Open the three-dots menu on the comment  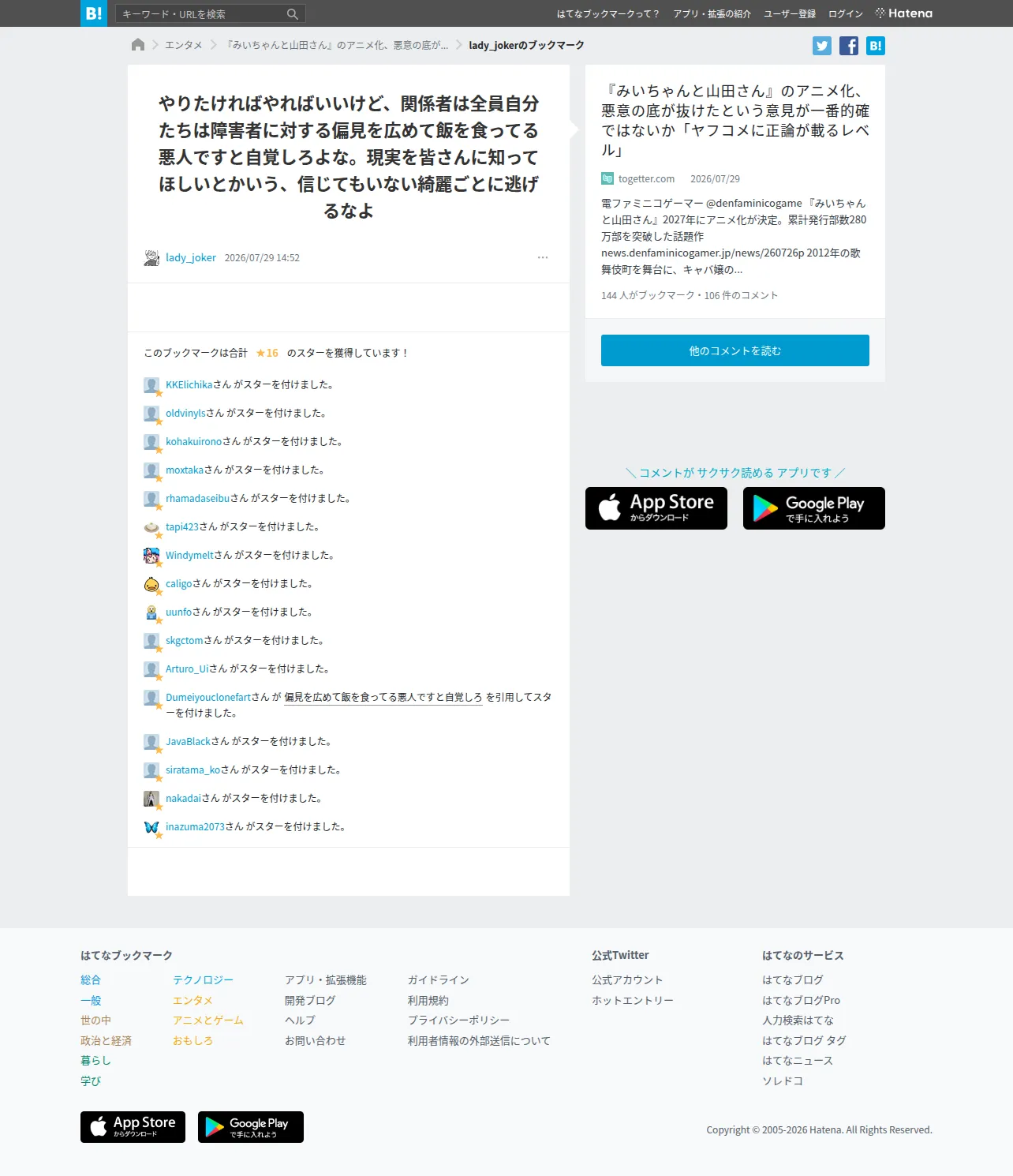click(x=543, y=257)
